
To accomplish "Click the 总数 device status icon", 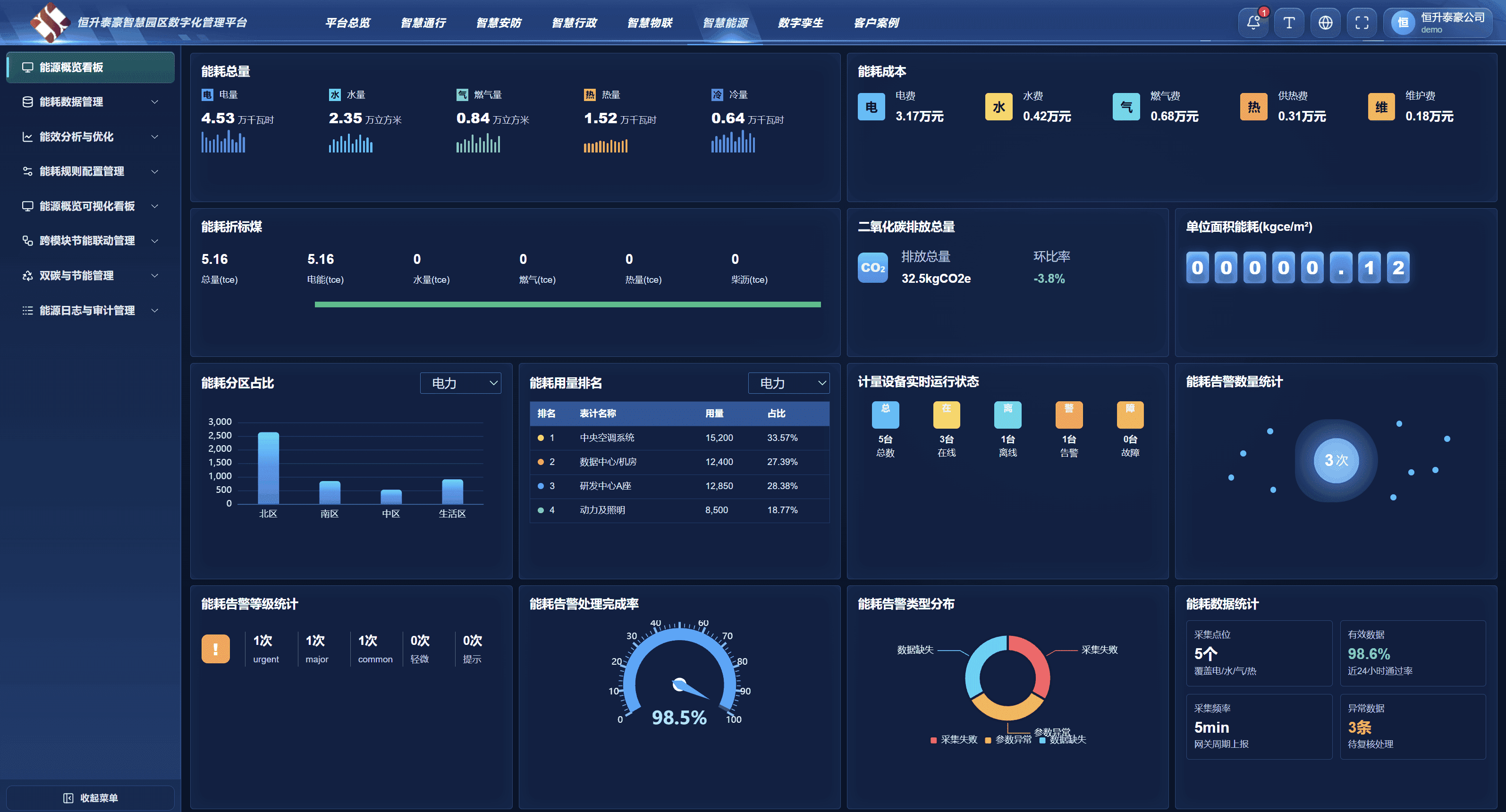I will 885,414.
